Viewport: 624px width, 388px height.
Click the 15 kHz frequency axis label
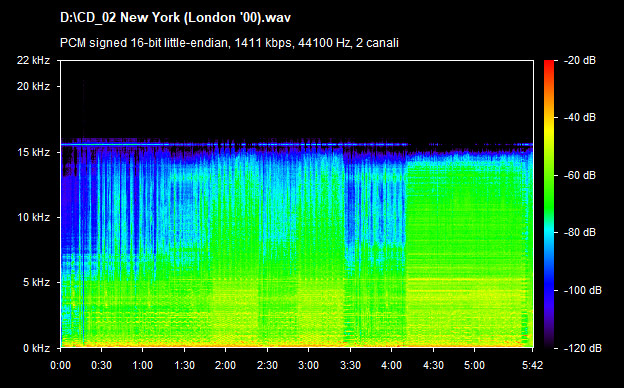(33, 152)
